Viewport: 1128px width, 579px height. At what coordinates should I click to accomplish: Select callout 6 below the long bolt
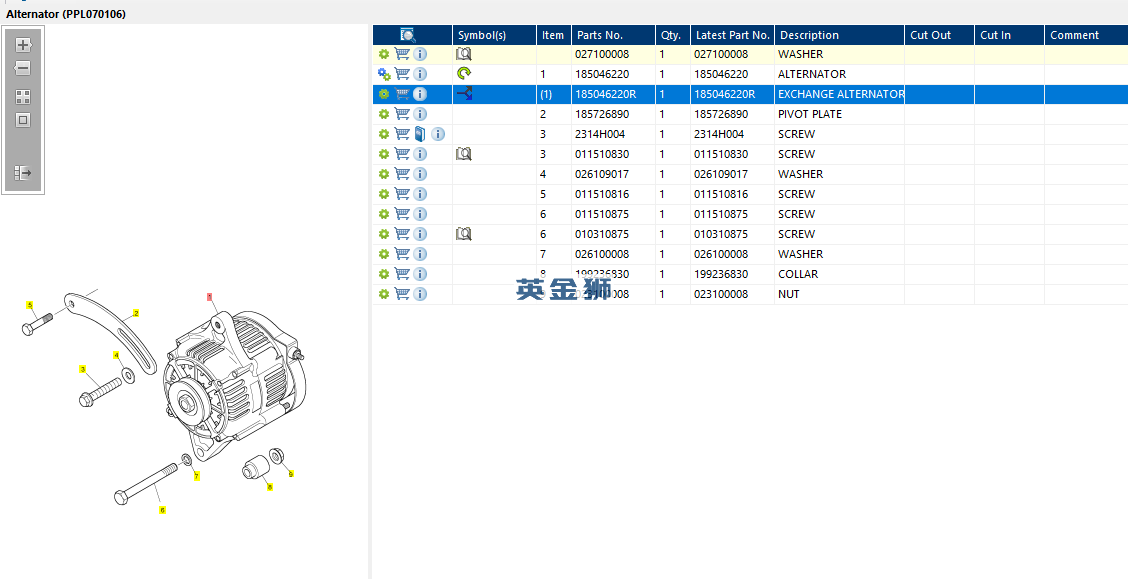pos(163,510)
